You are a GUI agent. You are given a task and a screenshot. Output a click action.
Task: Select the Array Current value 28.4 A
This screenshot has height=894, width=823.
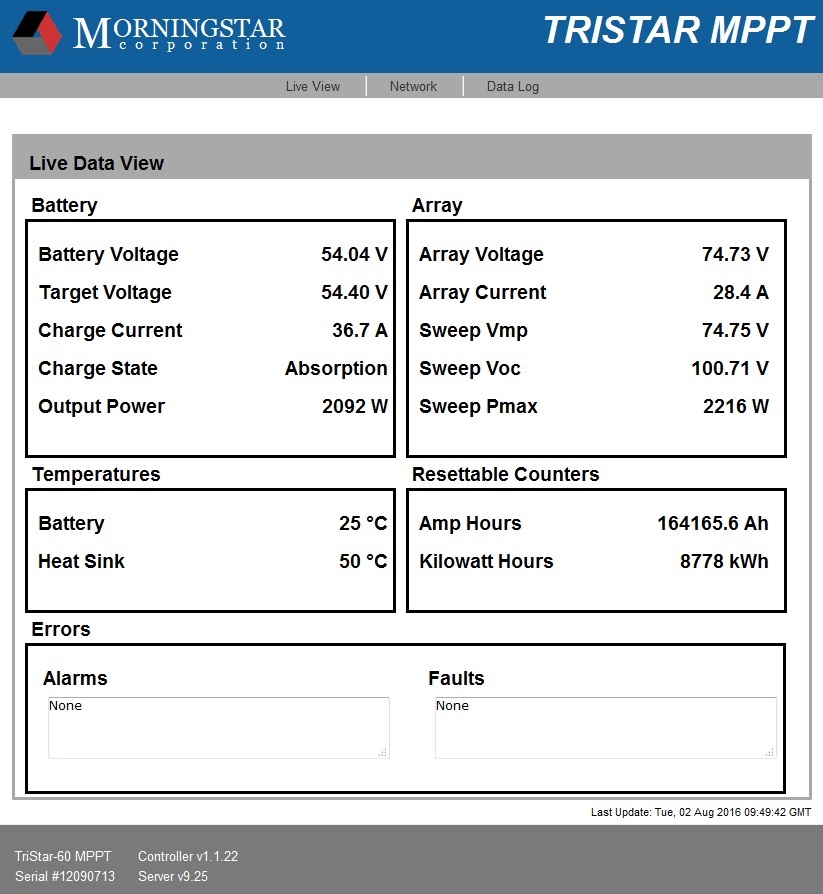(x=741, y=292)
